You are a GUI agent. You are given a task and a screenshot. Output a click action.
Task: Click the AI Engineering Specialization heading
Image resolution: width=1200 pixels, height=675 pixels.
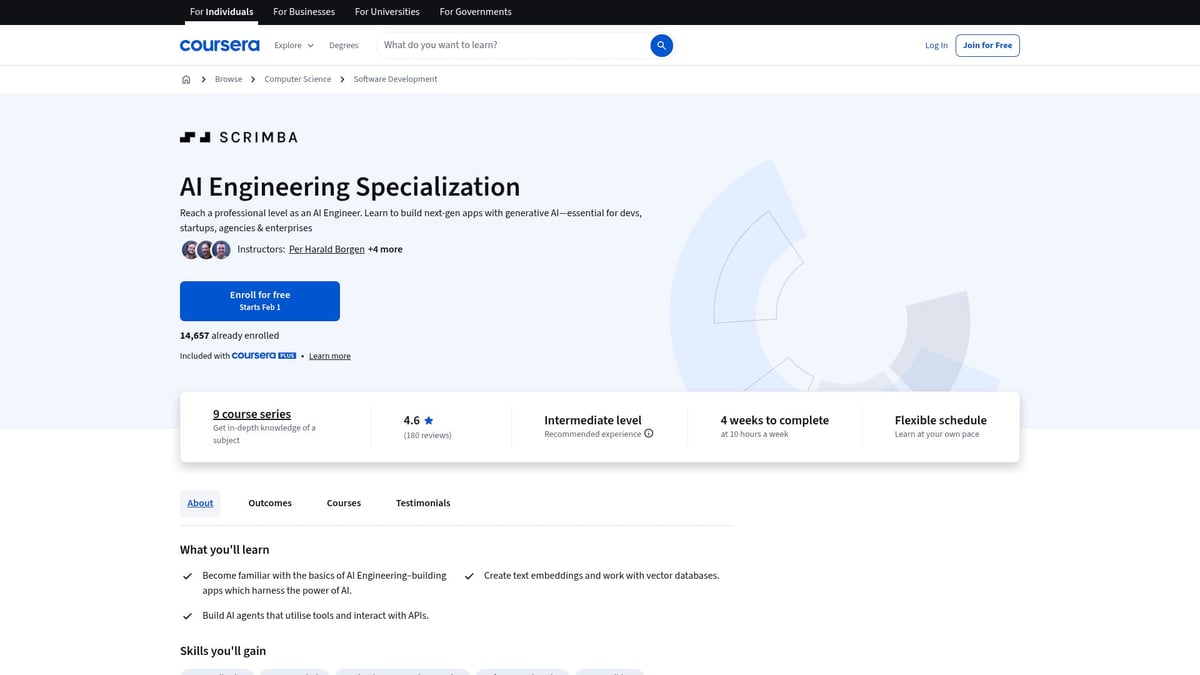pyautogui.click(x=350, y=187)
